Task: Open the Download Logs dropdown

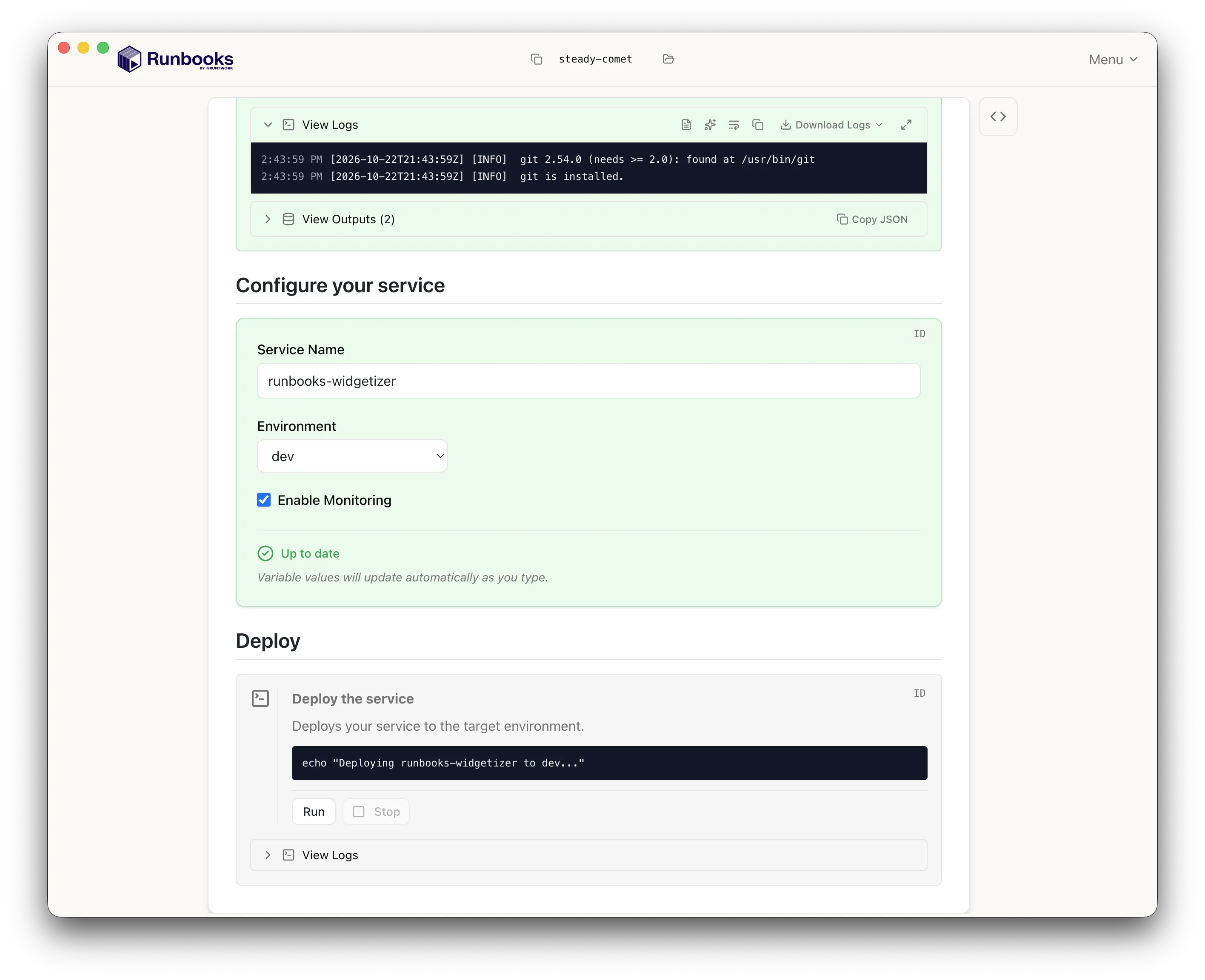Action: click(831, 125)
